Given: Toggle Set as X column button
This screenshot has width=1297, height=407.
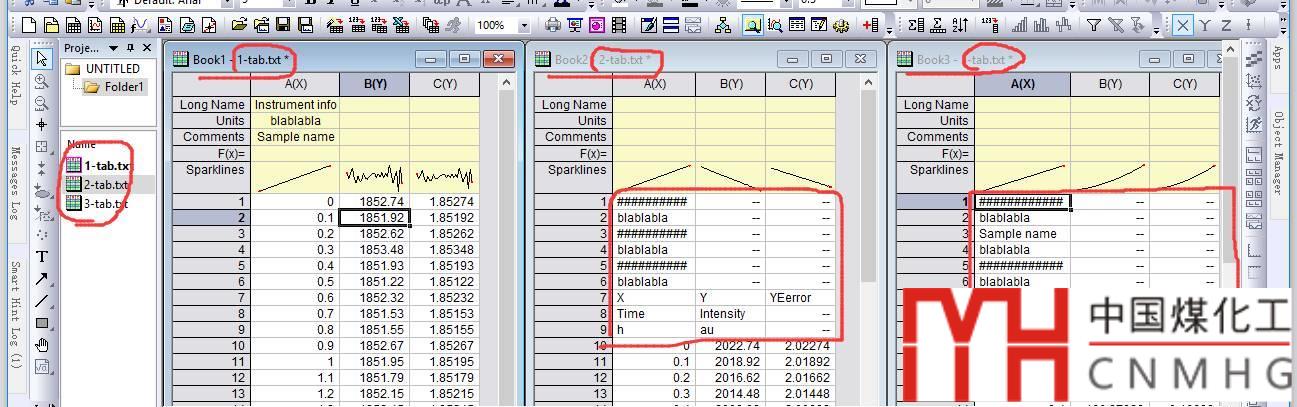Looking at the screenshot, I should tap(1183, 25).
